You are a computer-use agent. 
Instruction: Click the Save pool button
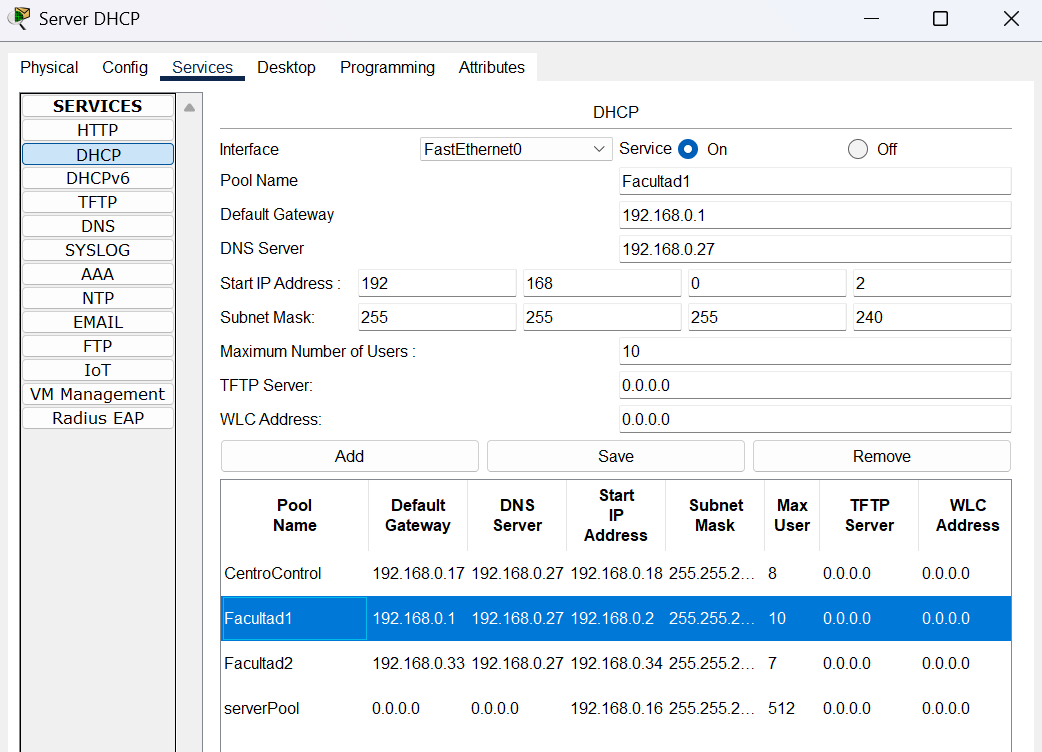[x=615, y=456]
